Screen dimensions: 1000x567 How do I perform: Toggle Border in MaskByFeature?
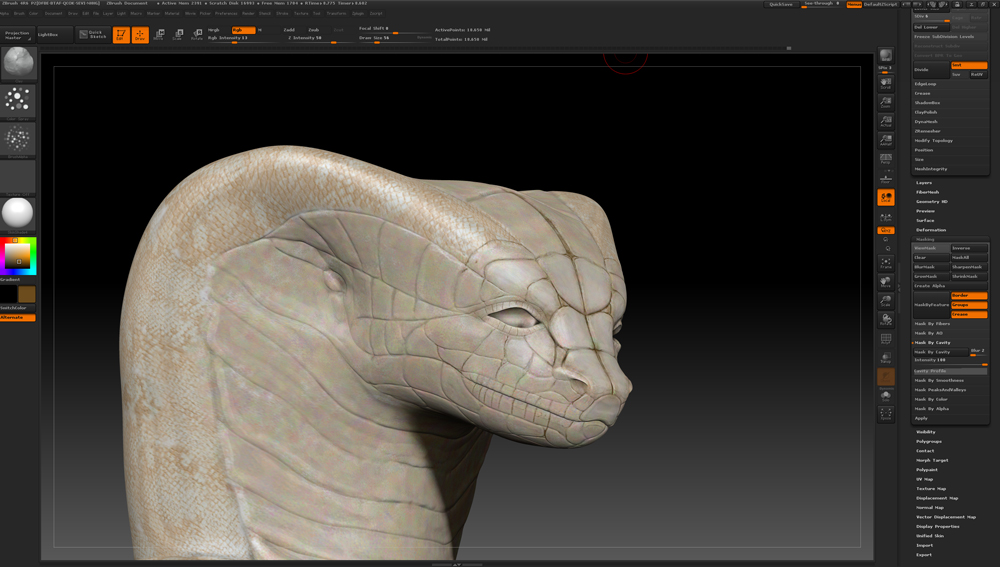969,296
